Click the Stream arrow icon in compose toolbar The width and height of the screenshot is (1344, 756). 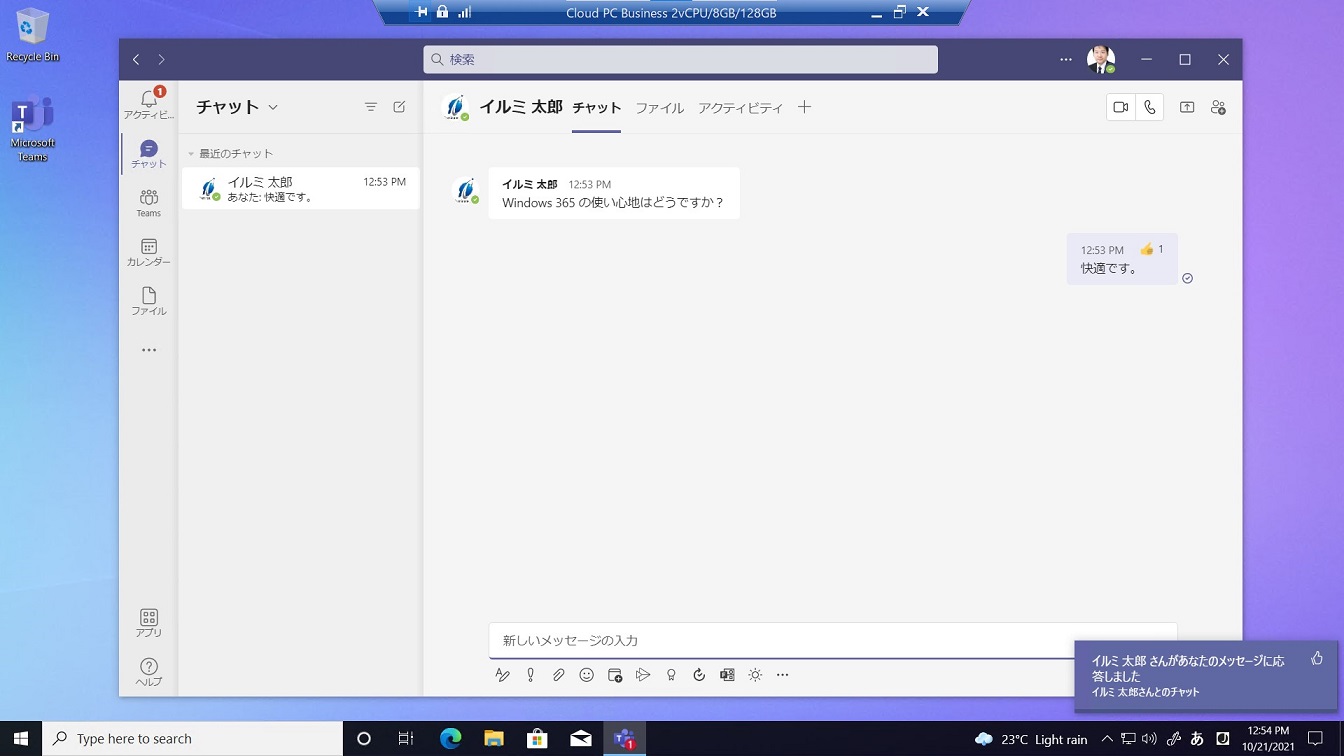point(643,675)
